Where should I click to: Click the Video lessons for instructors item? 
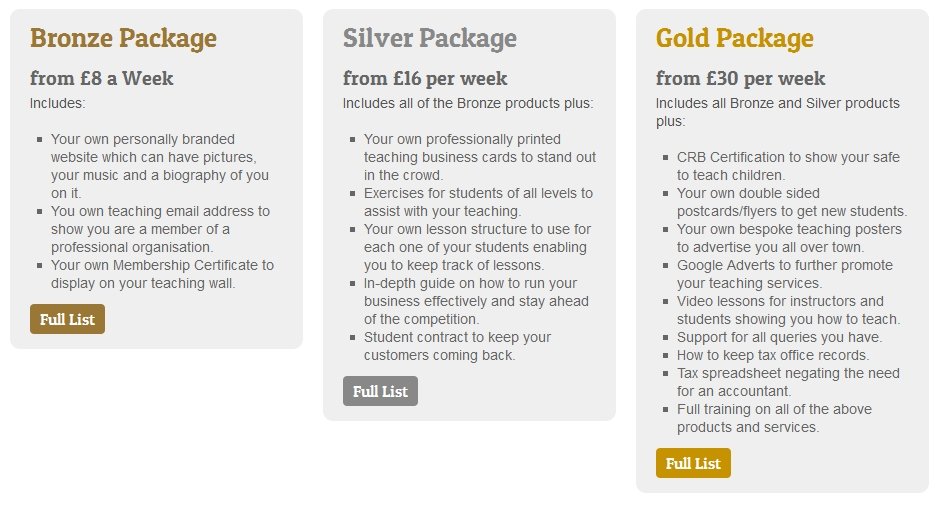[x=789, y=310]
